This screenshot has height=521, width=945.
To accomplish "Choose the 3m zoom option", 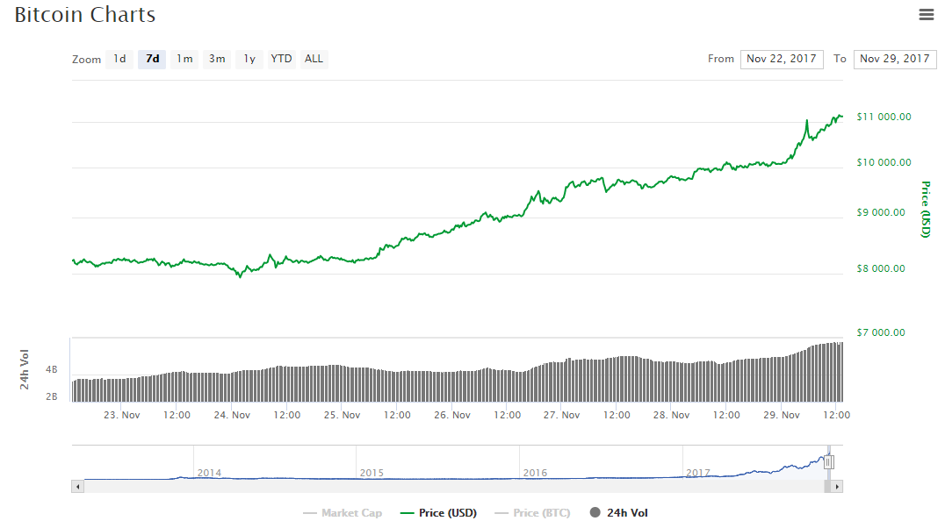I will coord(217,59).
